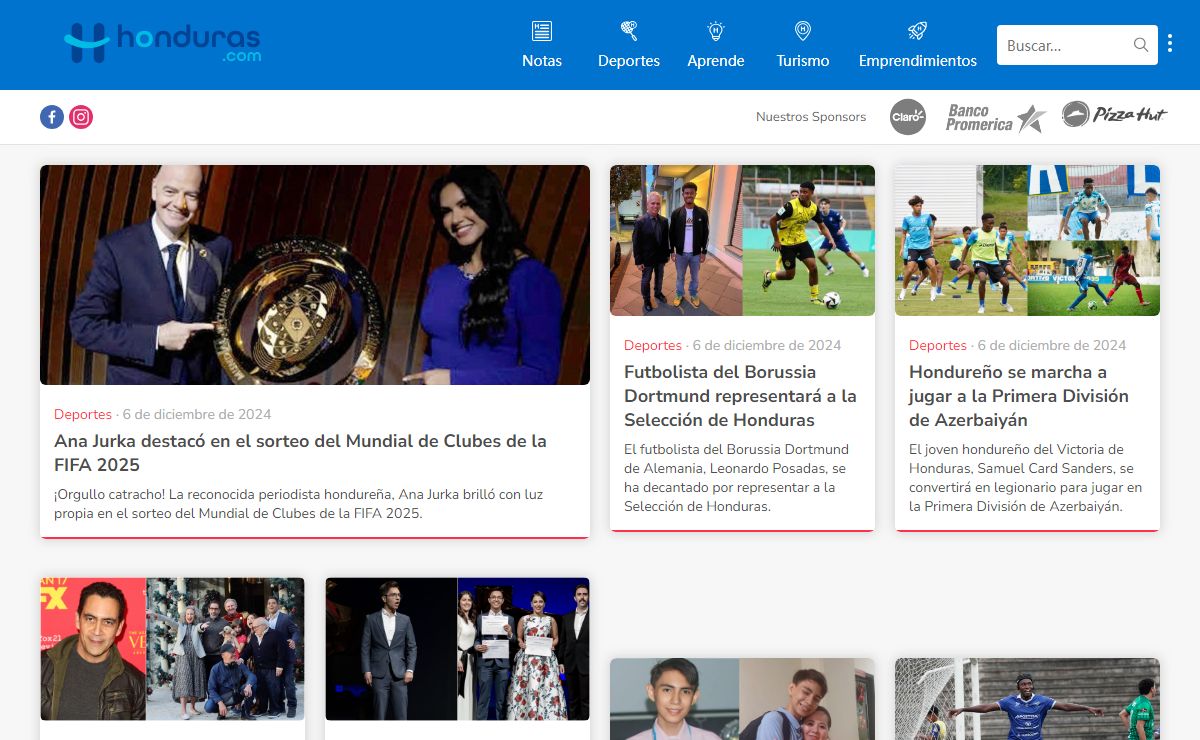The image size is (1200, 740).
Task: Open the Turismo location pin icon
Action: coord(803,31)
